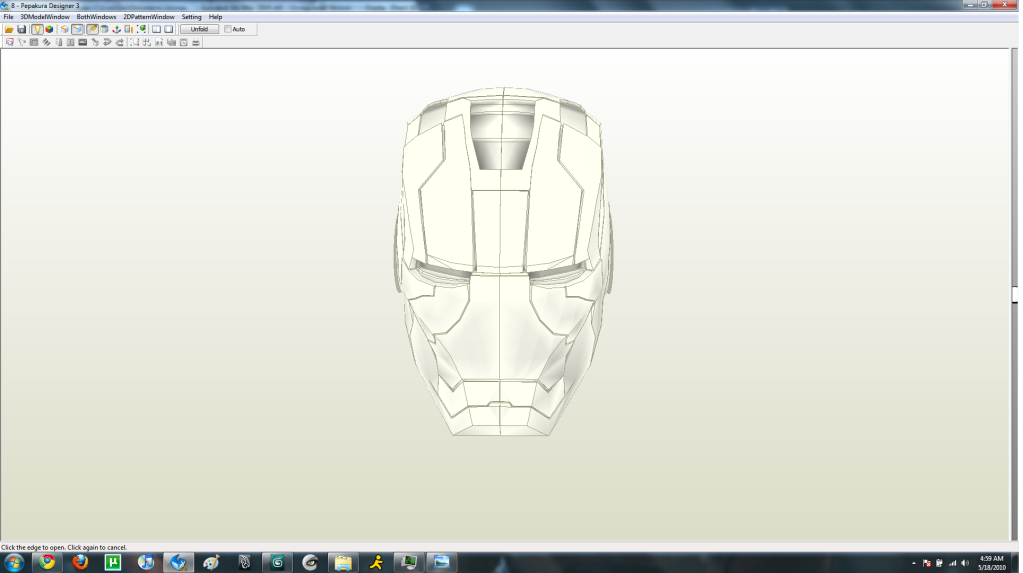Click the Iron Man helmet 3D model
Screen dimensions: 1023x573
[502, 261]
